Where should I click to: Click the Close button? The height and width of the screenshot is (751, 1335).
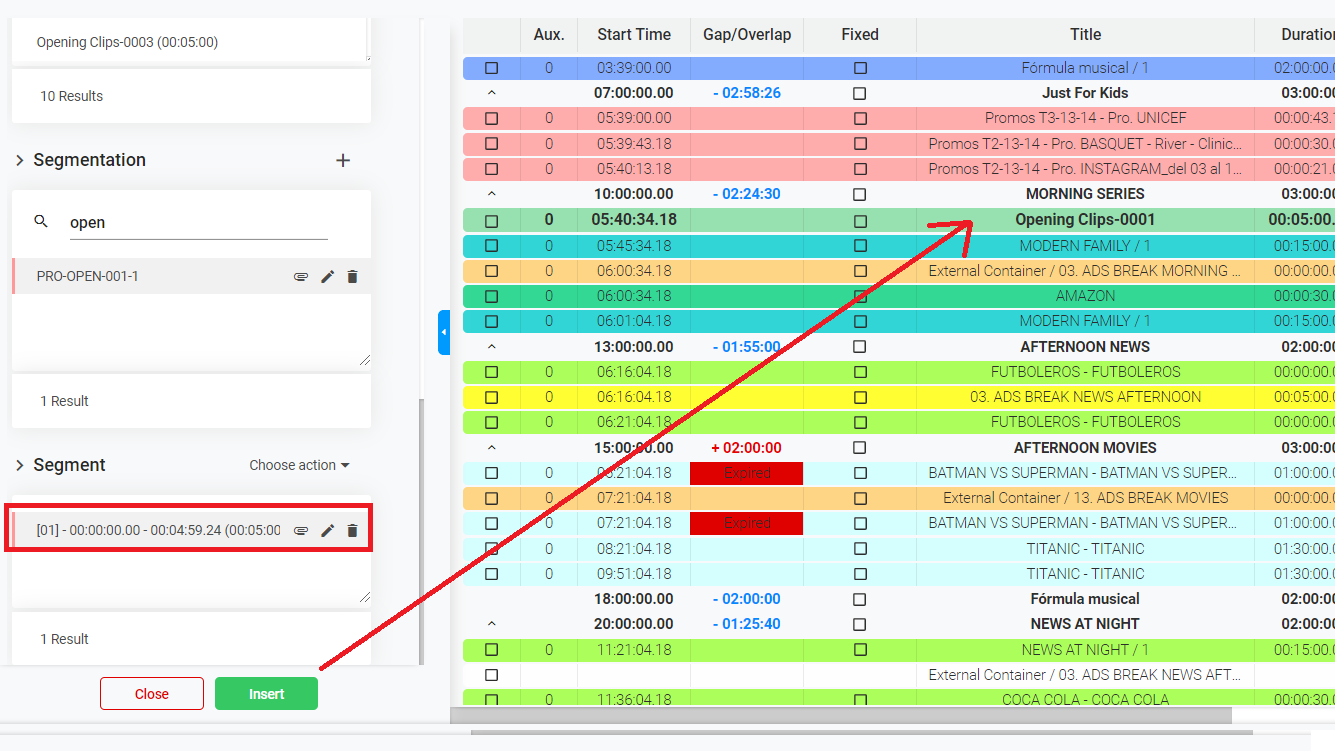(x=152, y=694)
